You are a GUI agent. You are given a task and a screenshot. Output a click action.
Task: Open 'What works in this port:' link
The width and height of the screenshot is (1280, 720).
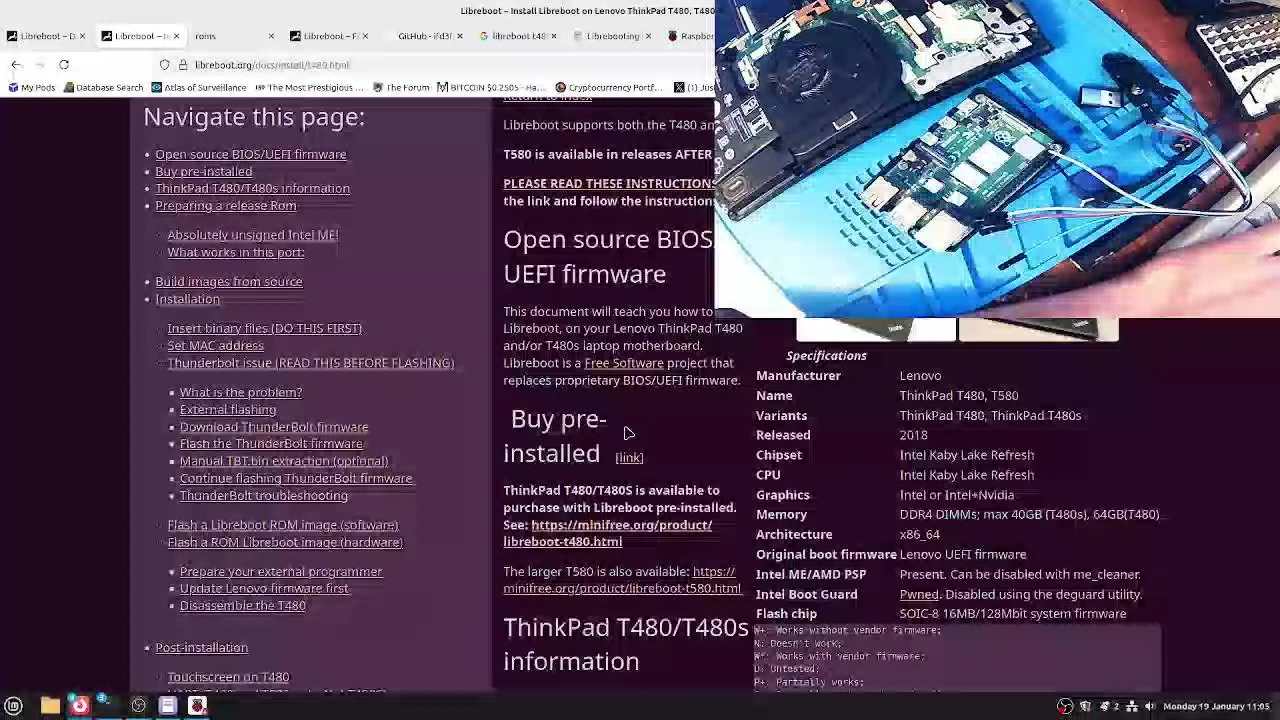235,252
